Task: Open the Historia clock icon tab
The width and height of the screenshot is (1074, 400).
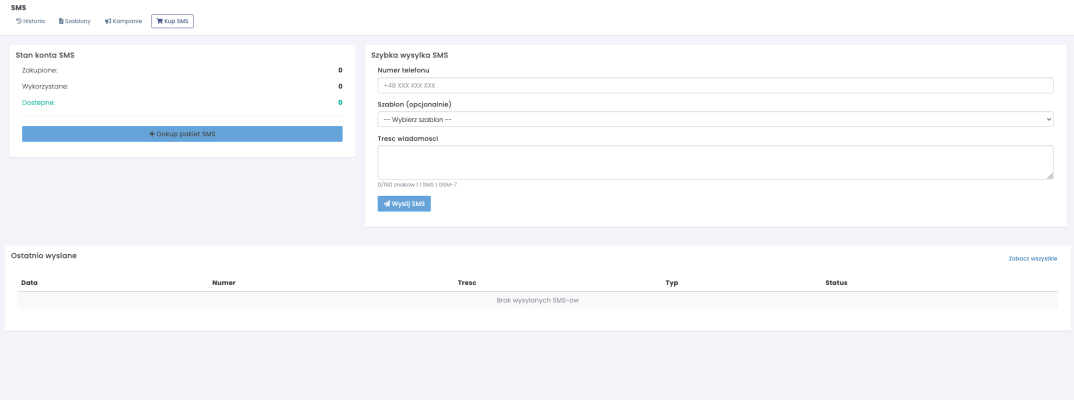Action: click(x=19, y=21)
